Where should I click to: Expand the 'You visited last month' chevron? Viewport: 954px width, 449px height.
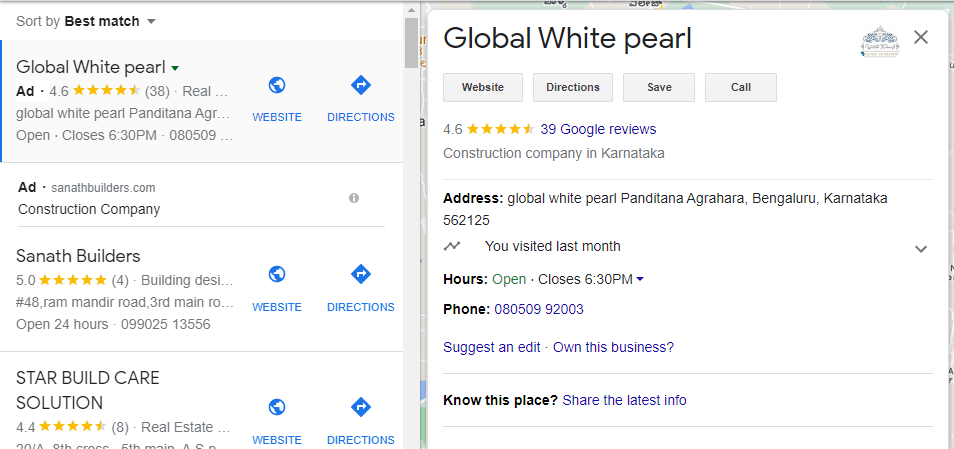[921, 249]
